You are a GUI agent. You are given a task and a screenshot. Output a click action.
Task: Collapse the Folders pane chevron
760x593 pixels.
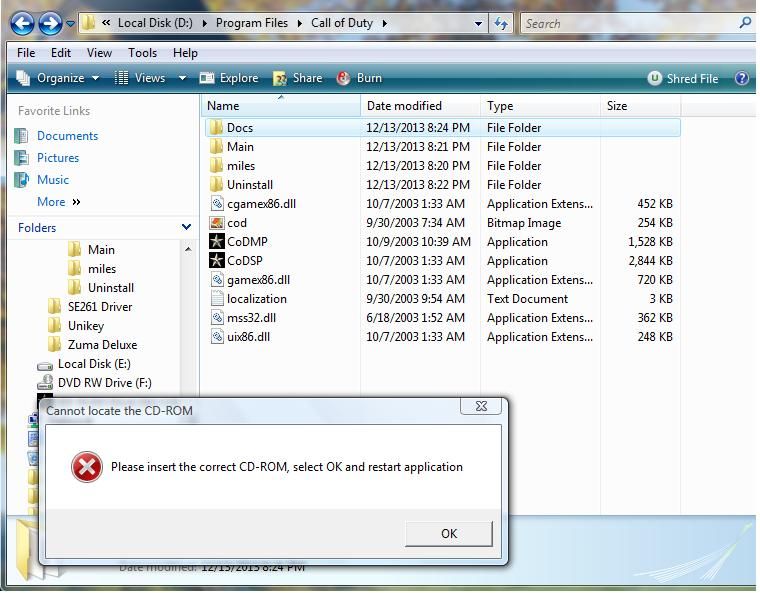point(186,227)
